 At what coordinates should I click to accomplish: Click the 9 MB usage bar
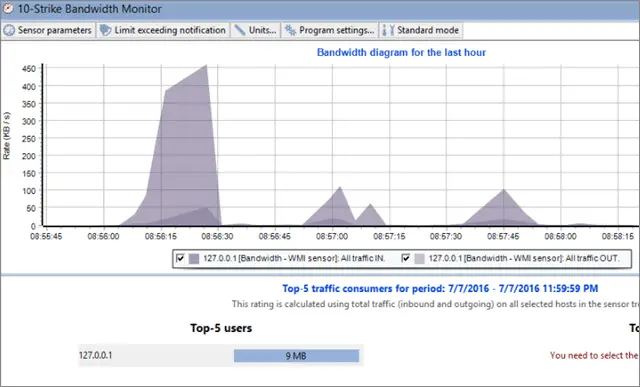296,356
